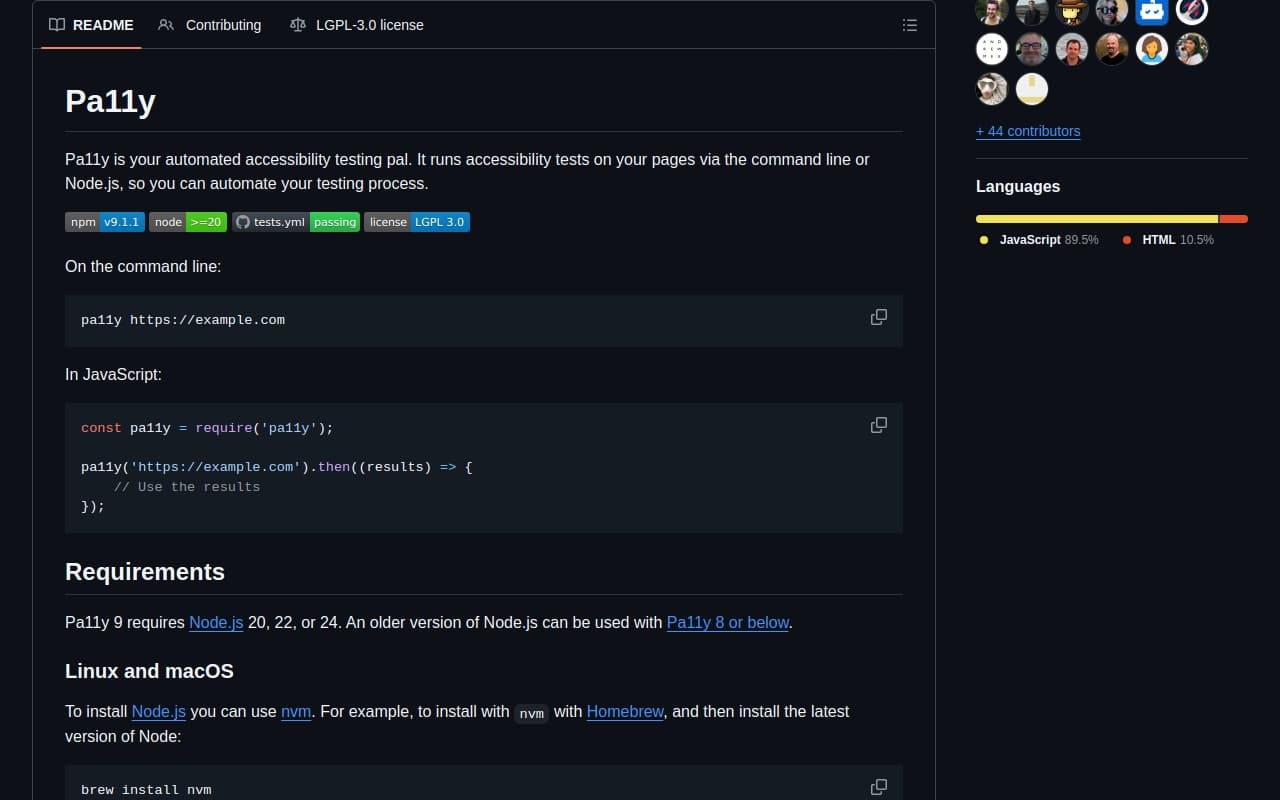Image resolution: width=1280 pixels, height=800 pixels.
Task: Open the Node.js link
Action: [216, 622]
